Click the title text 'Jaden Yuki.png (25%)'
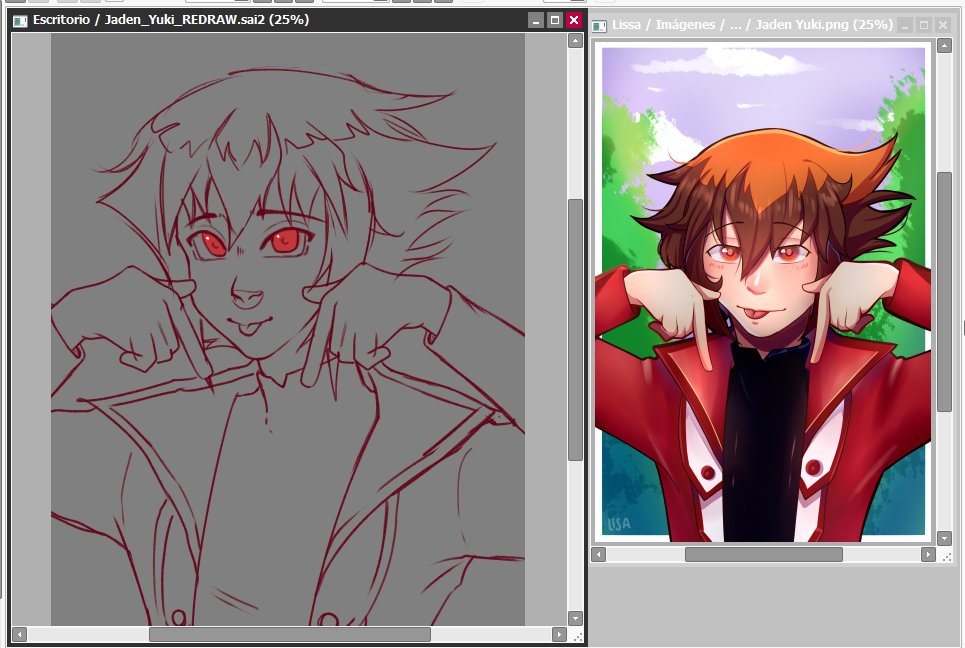This screenshot has width=965, height=648. 824,25
